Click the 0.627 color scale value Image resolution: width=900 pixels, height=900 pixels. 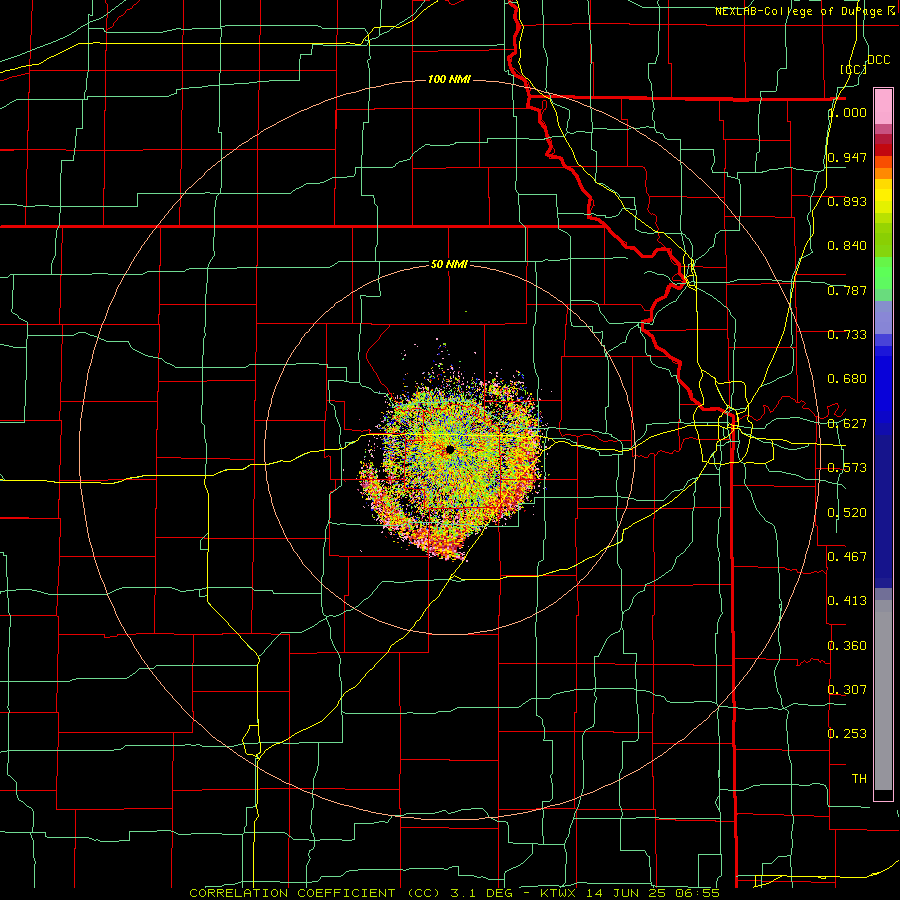coord(848,424)
